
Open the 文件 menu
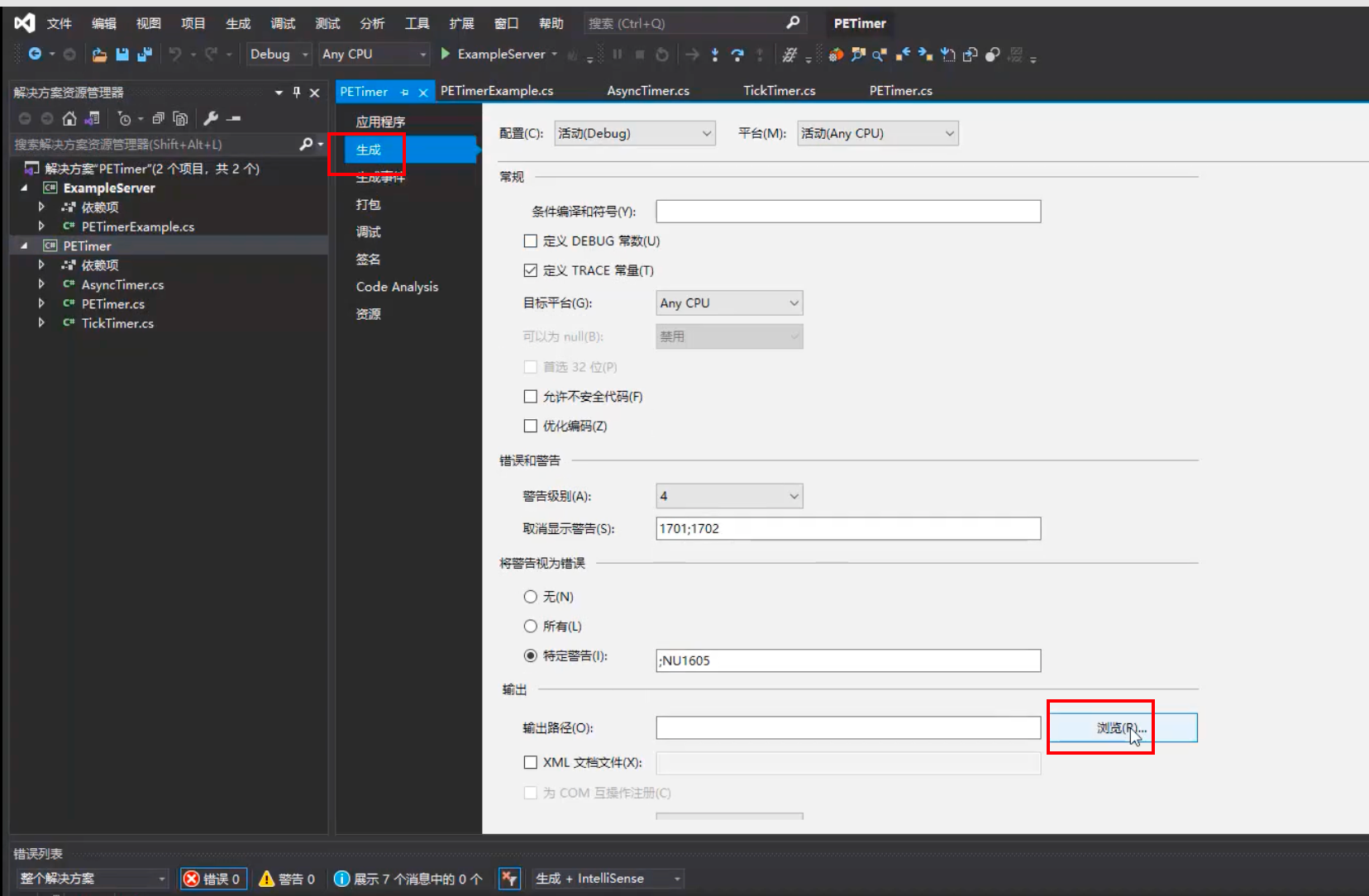point(60,23)
